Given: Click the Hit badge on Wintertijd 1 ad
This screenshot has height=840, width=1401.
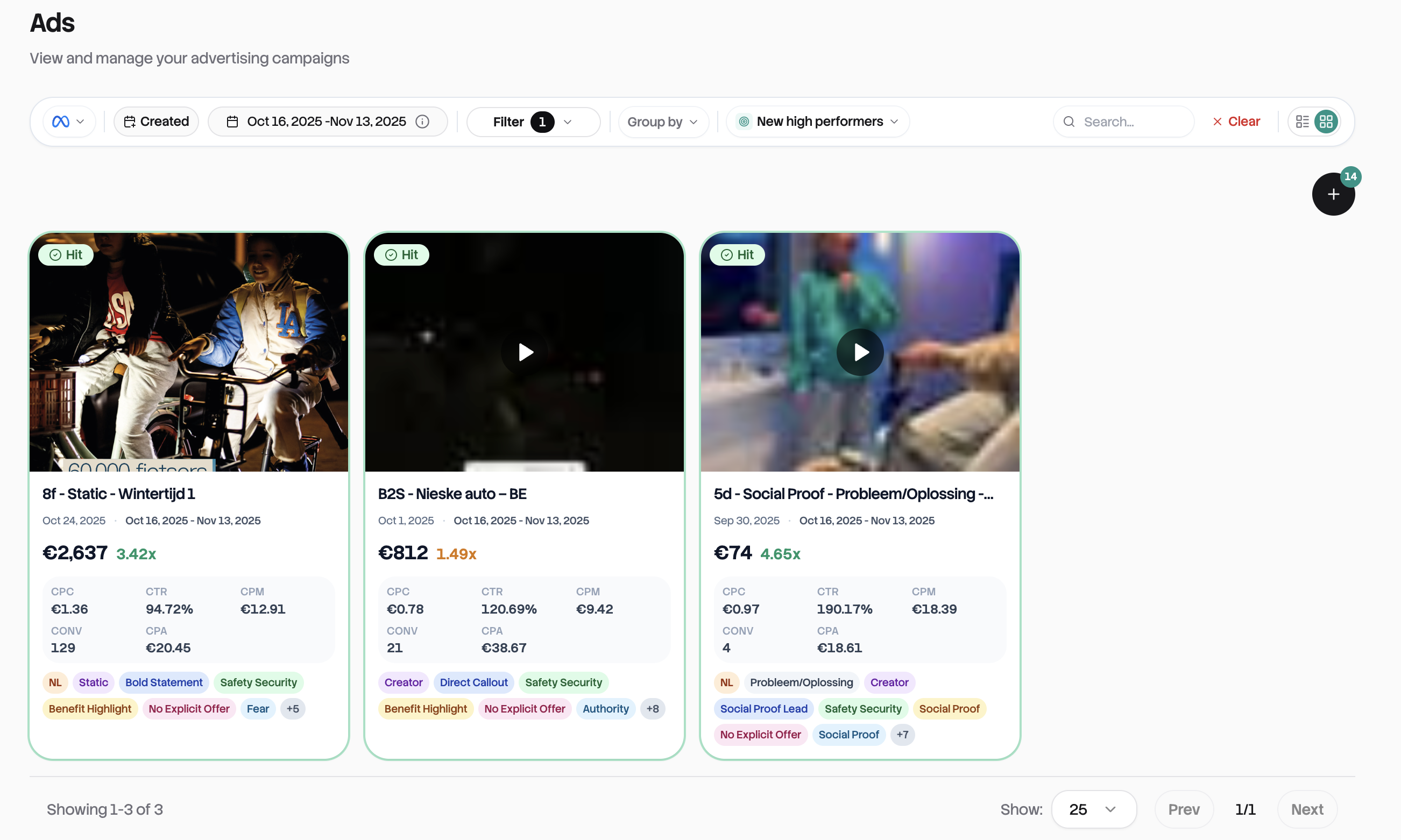Looking at the screenshot, I should [x=65, y=255].
